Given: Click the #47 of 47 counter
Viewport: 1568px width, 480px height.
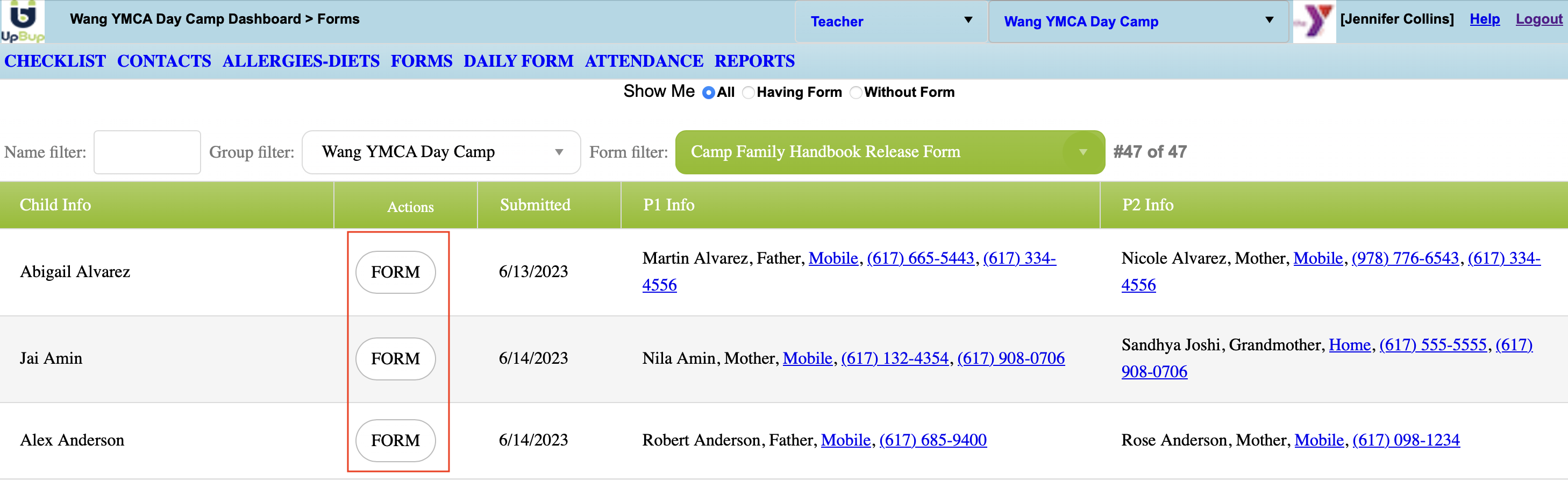Looking at the screenshot, I should click(x=1150, y=152).
